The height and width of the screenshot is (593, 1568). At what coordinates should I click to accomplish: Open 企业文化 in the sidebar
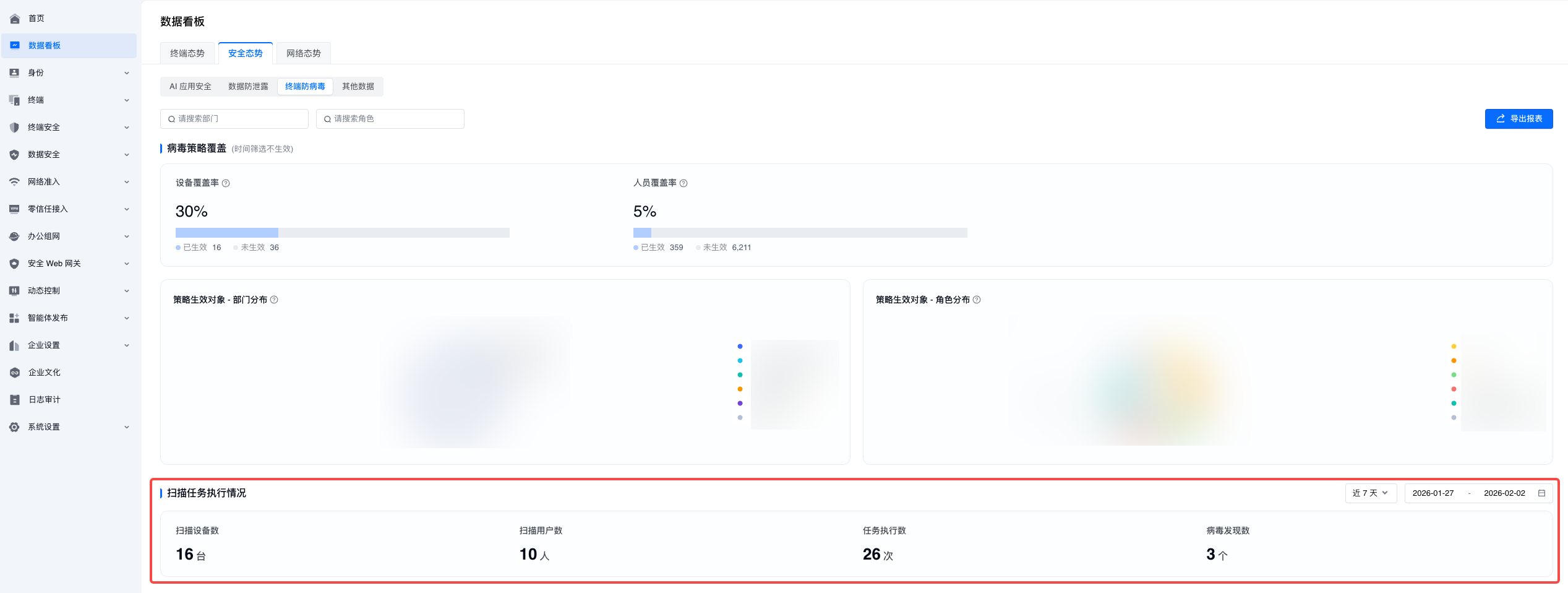point(69,372)
